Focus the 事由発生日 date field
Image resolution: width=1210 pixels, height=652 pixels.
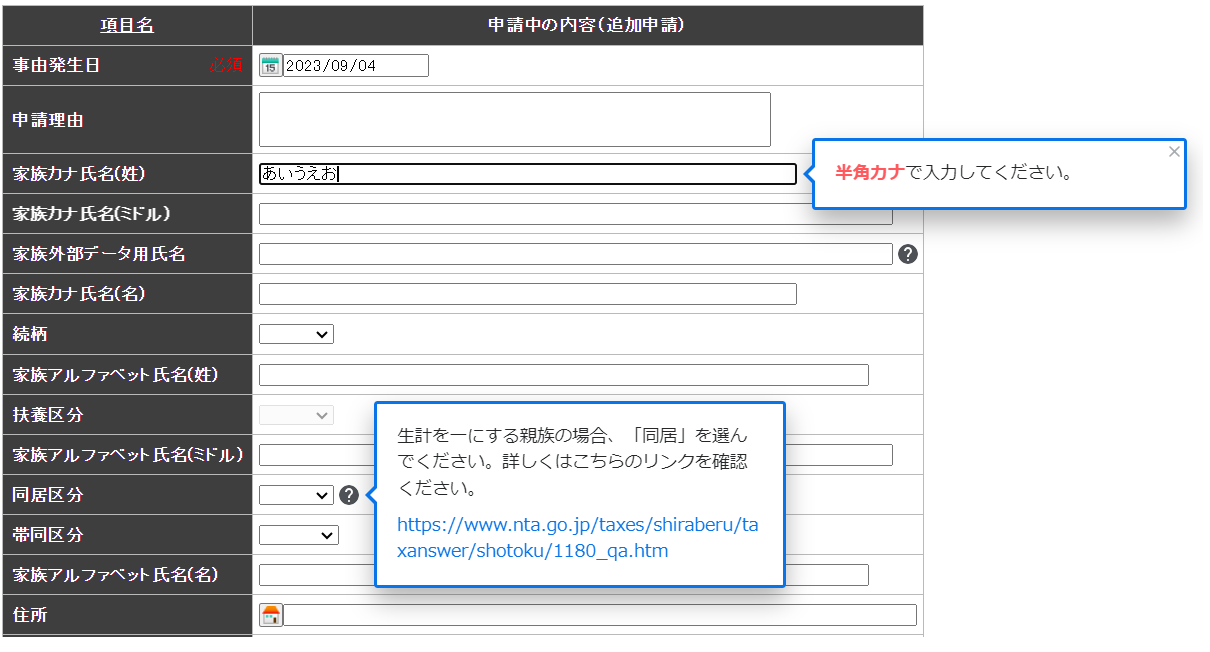(x=356, y=66)
